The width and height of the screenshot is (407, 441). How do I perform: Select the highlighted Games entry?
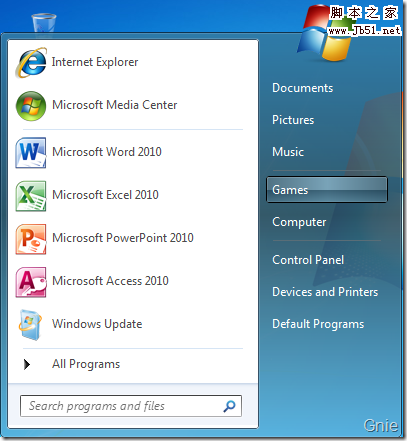coord(327,190)
